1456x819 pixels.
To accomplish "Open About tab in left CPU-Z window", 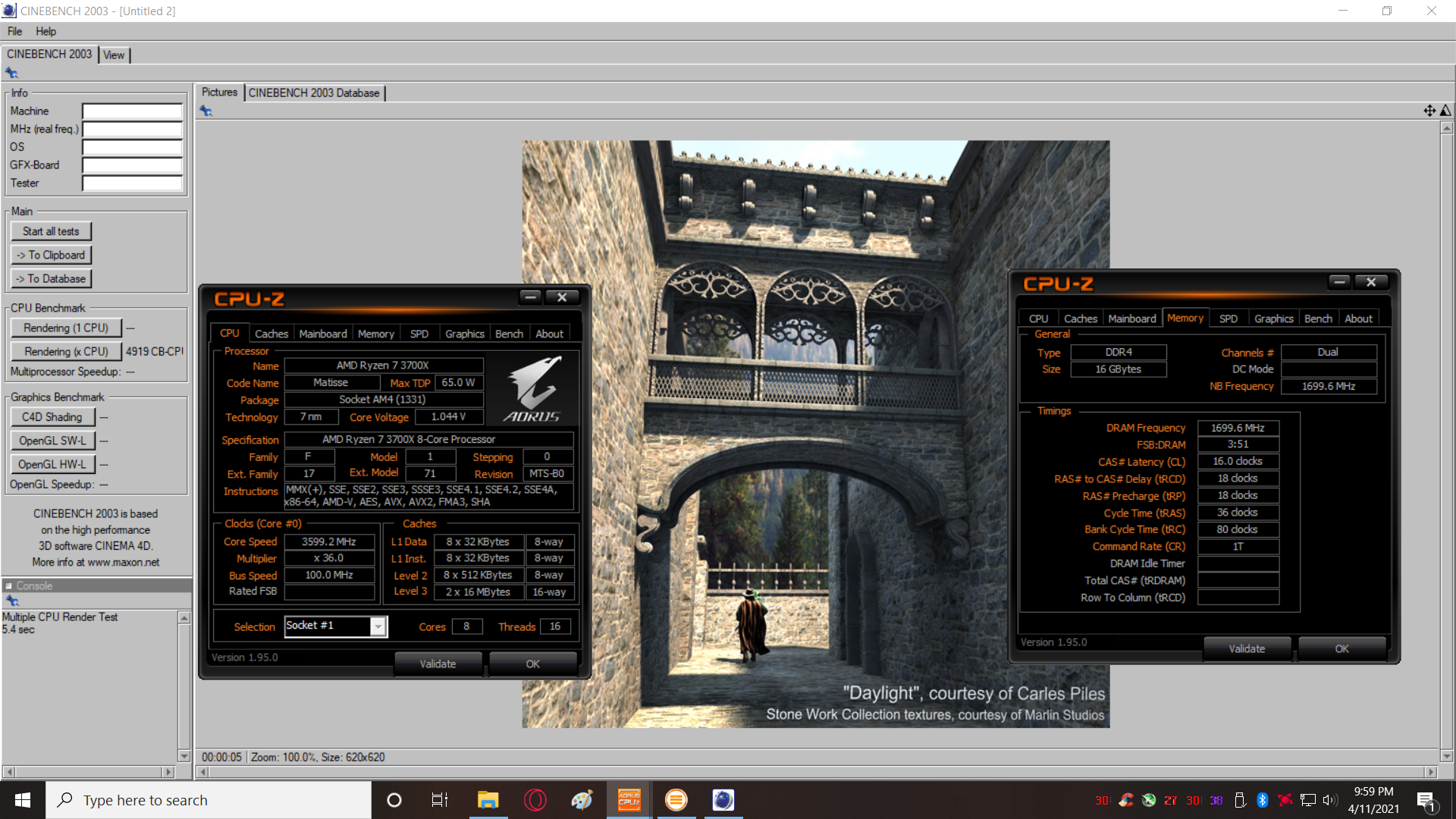I will pos(549,334).
